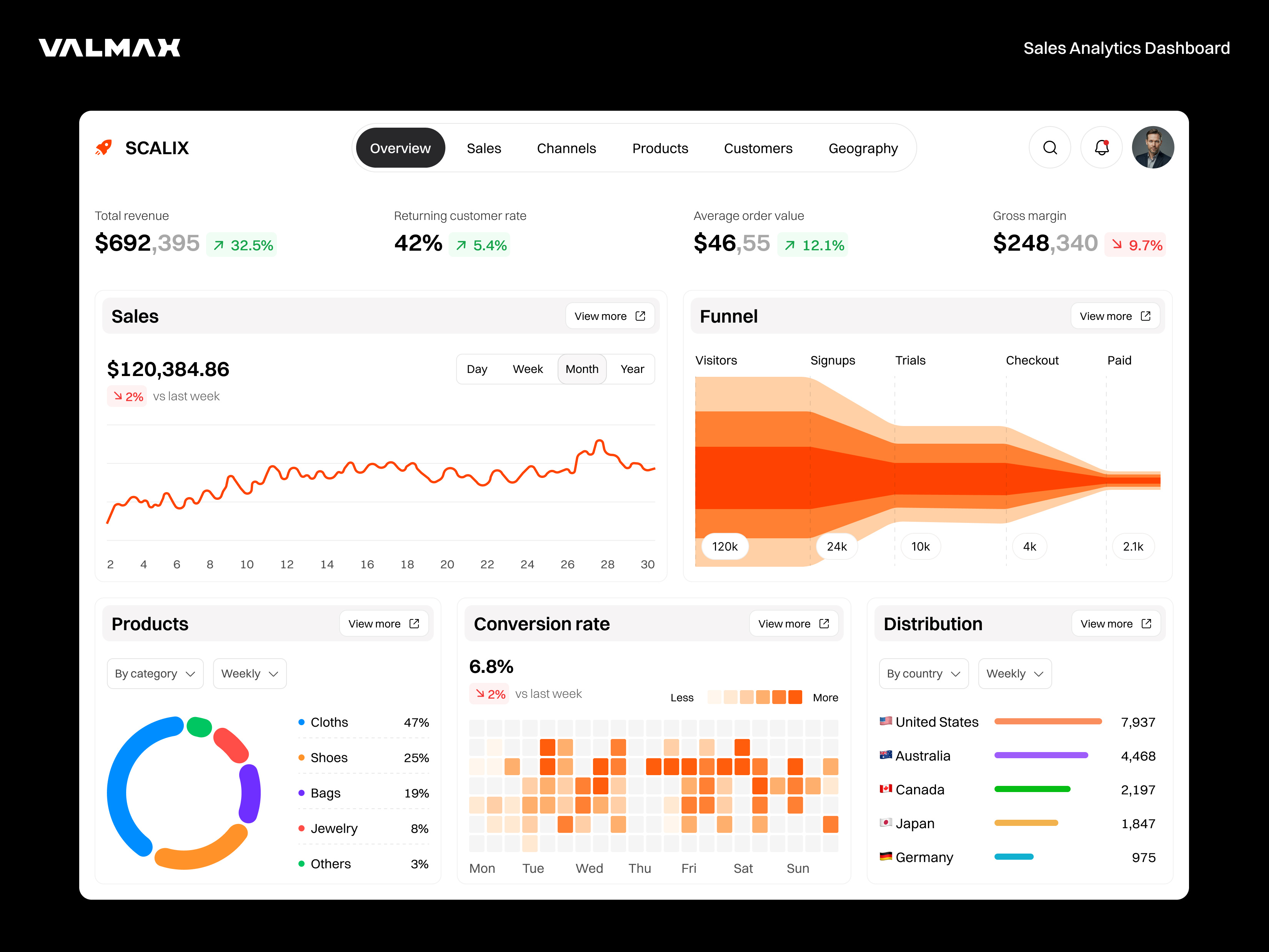The width and height of the screenshot is (1269, 952).
Task: Select the Day option for sales chart
Action: coord(477,369)
